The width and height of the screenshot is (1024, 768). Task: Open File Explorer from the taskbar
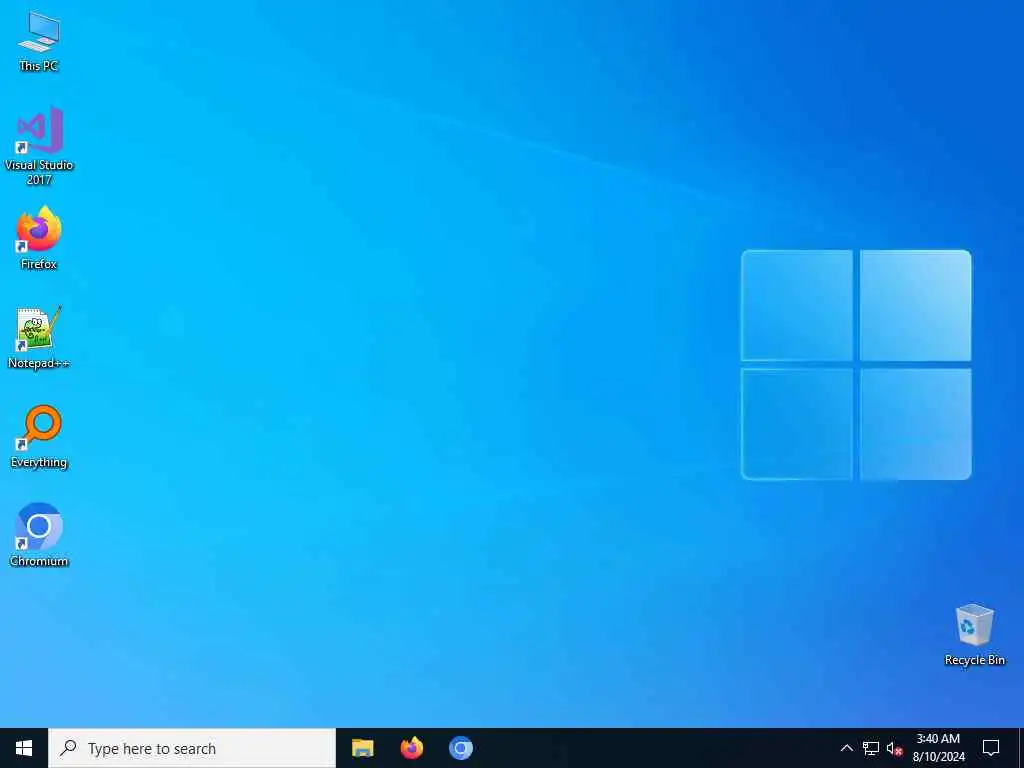tap(362, 748)
